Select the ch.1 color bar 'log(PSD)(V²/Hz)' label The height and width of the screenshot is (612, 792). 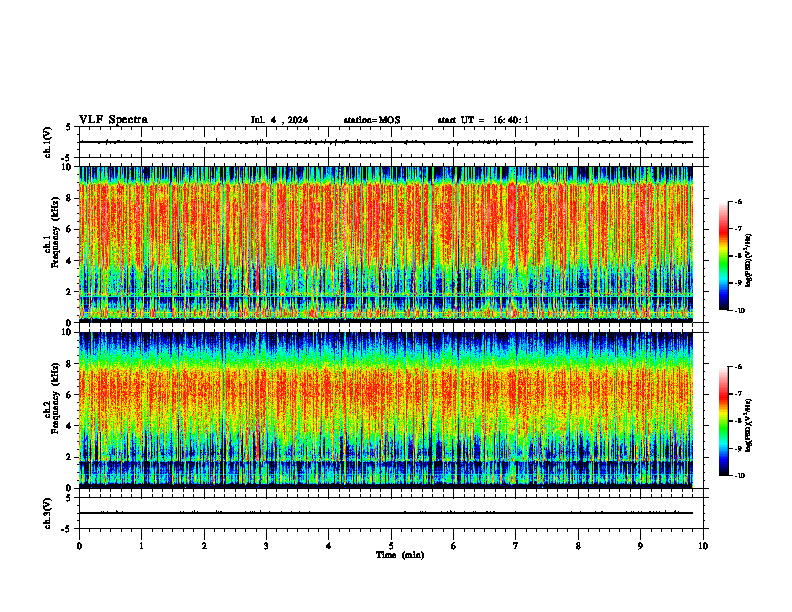749,261
